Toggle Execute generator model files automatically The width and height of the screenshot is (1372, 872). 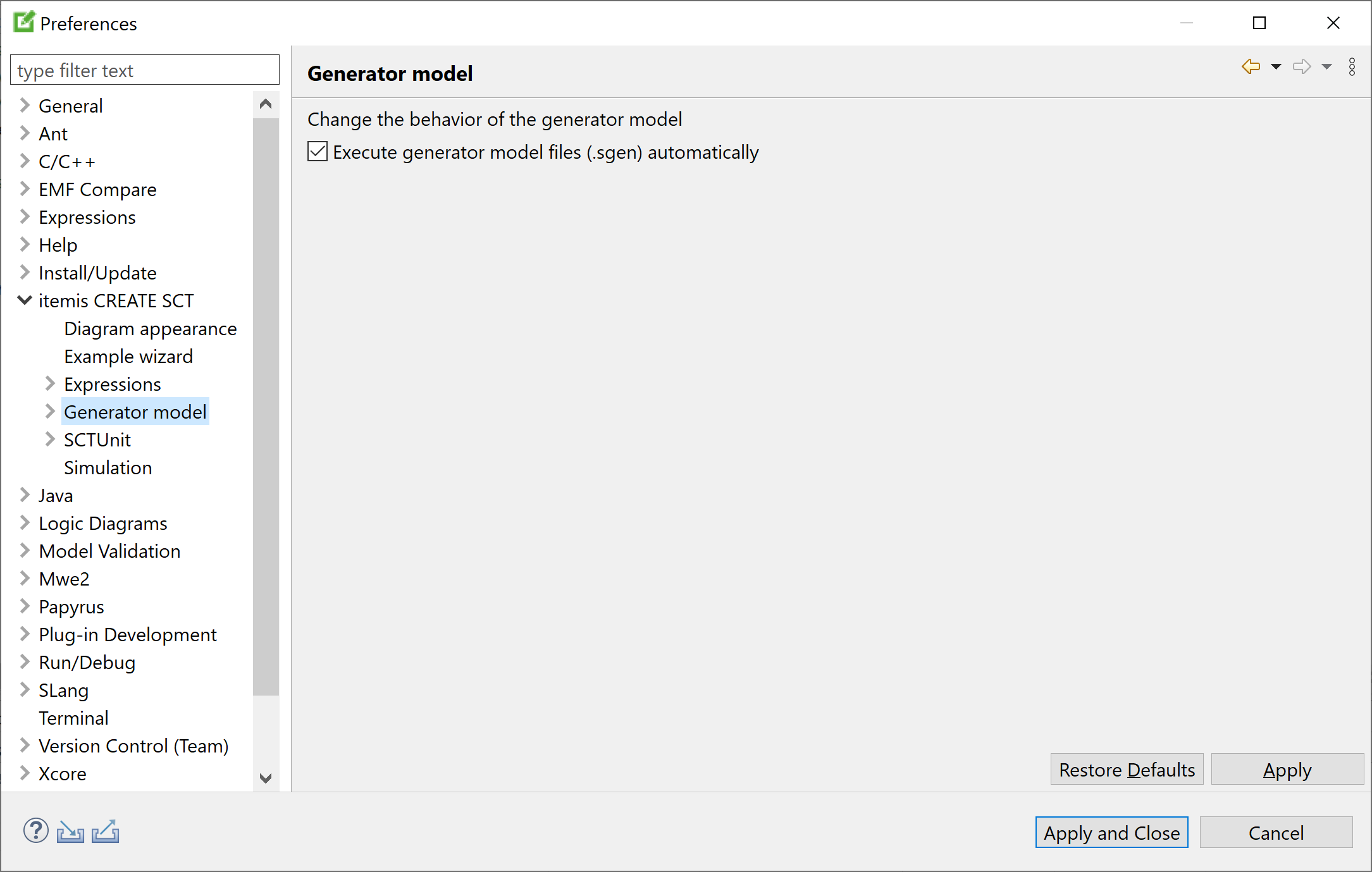coord(318,152)
